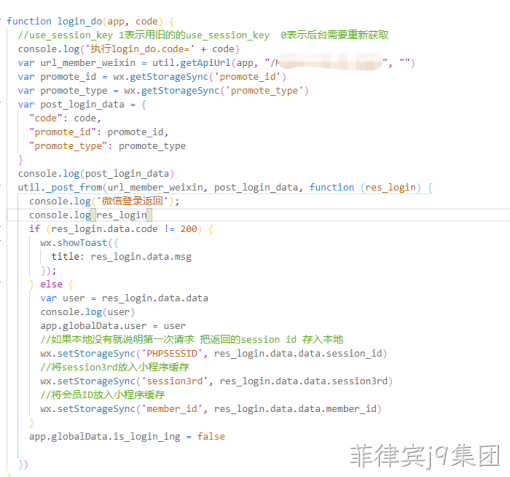Screen dimensions: 510x477
Task: Click the 'session3rd' string literal
Action: (x=174, y=381)
